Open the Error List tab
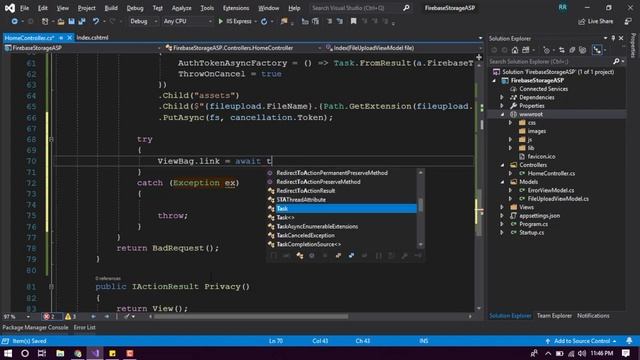Viewport: 640px width, 360px height. (x=84, y=327)
